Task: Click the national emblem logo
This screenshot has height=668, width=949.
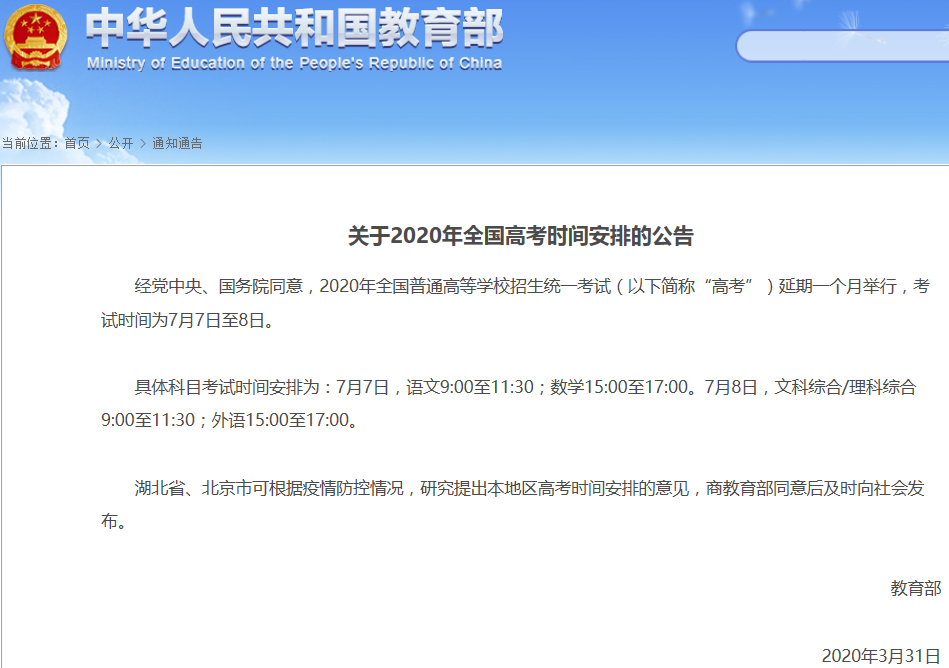Action: pyautogui.click(x=36, y=38)
